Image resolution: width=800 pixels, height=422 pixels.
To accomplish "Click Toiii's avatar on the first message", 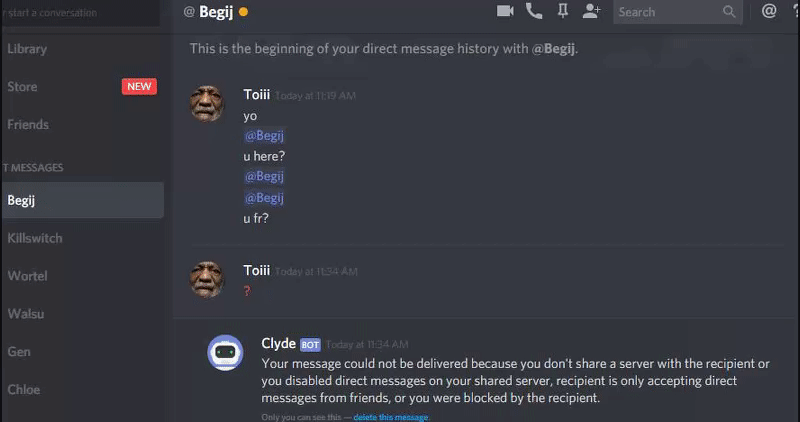I will point(207,104).
